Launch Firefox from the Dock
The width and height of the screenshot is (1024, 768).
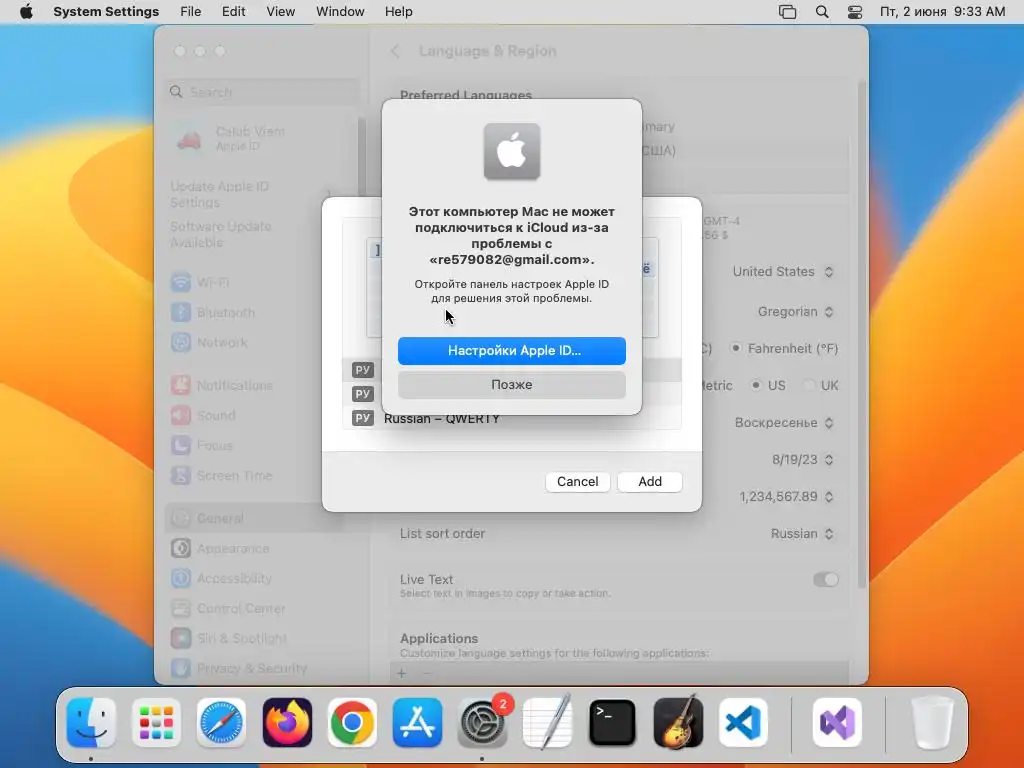[x=287, y=722]
